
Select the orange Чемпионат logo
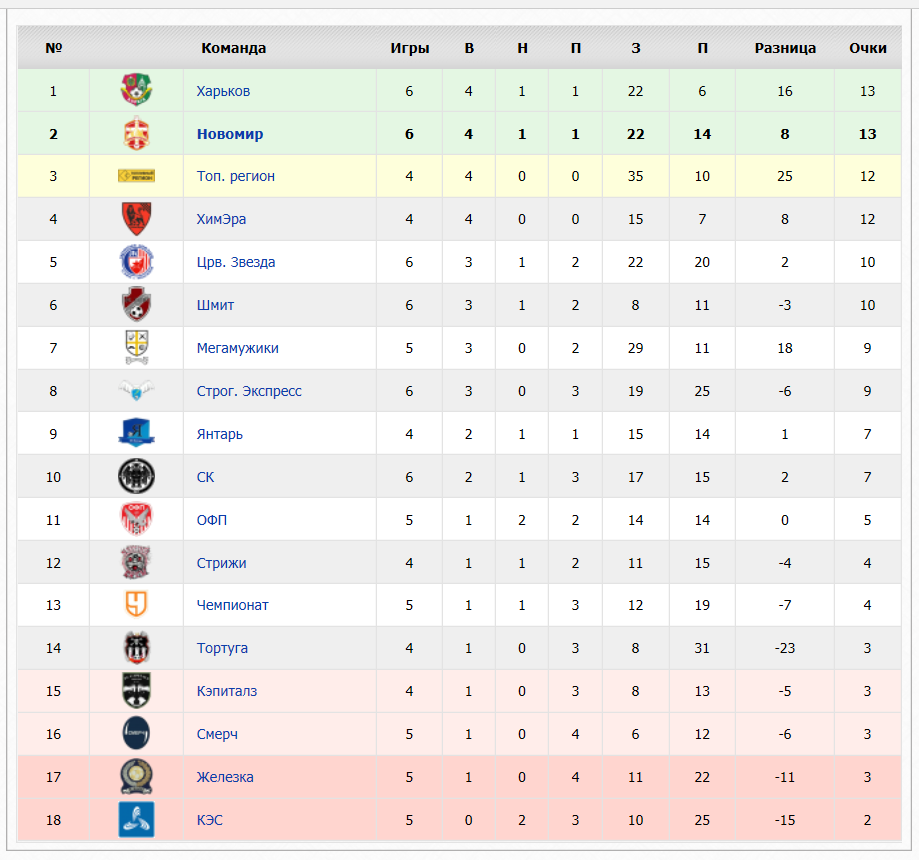point(136,604)
